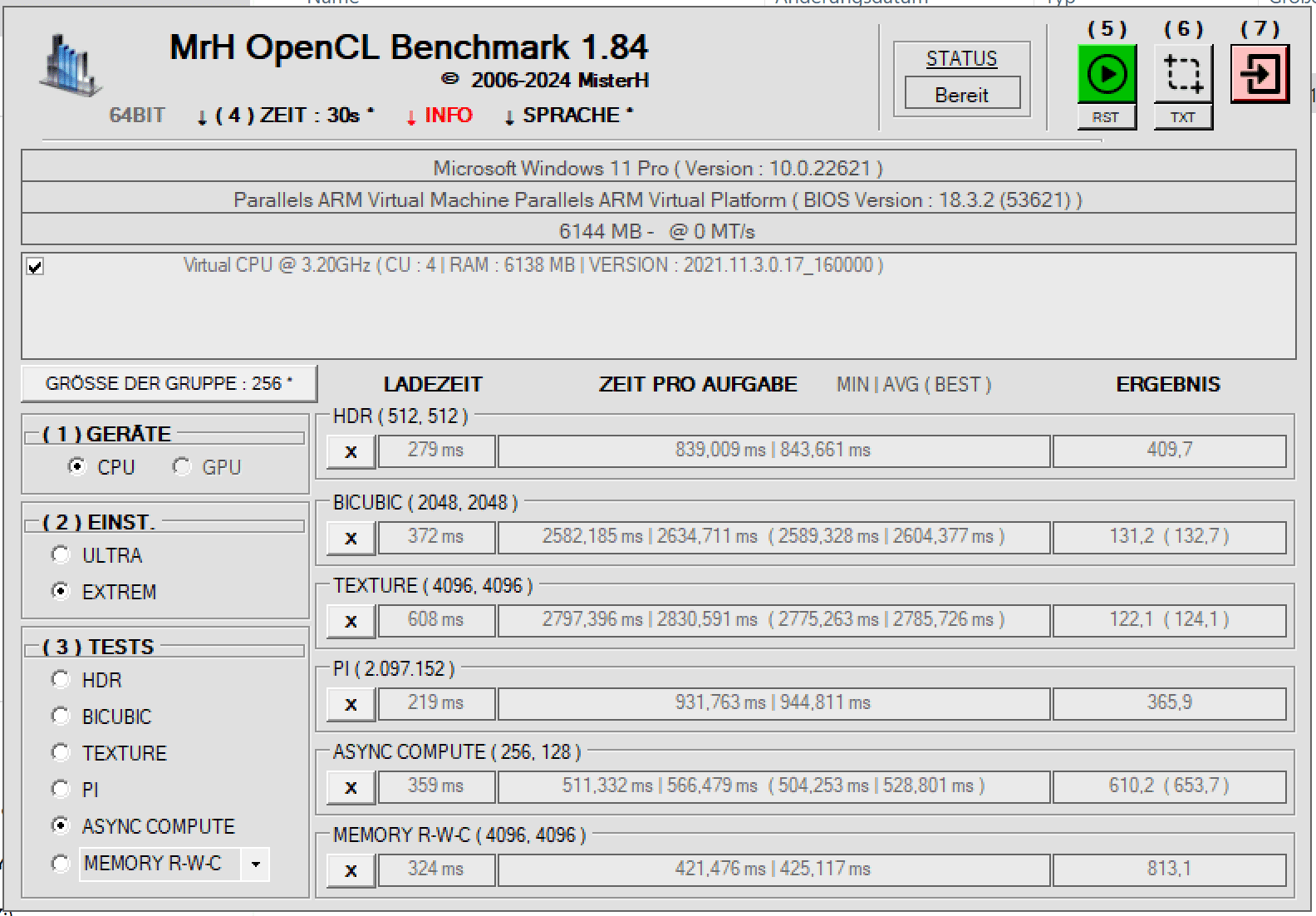This screenshot has height=916, width=1316.
Task: Select the GPU device radio button
Action: (x=181, y=466)
